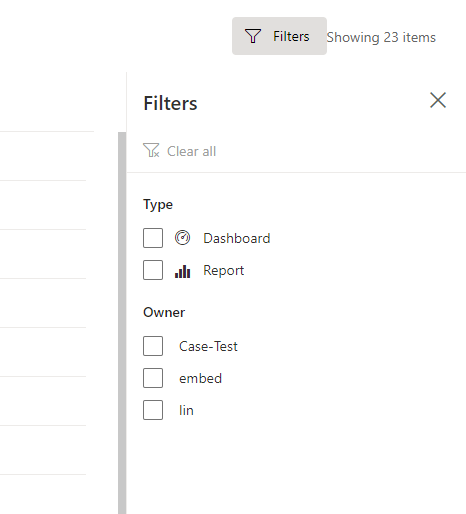The width and height of the screenshot is (466, 514).
Task: Click the Dashboard gauge icon
Action: coord(182,238)
